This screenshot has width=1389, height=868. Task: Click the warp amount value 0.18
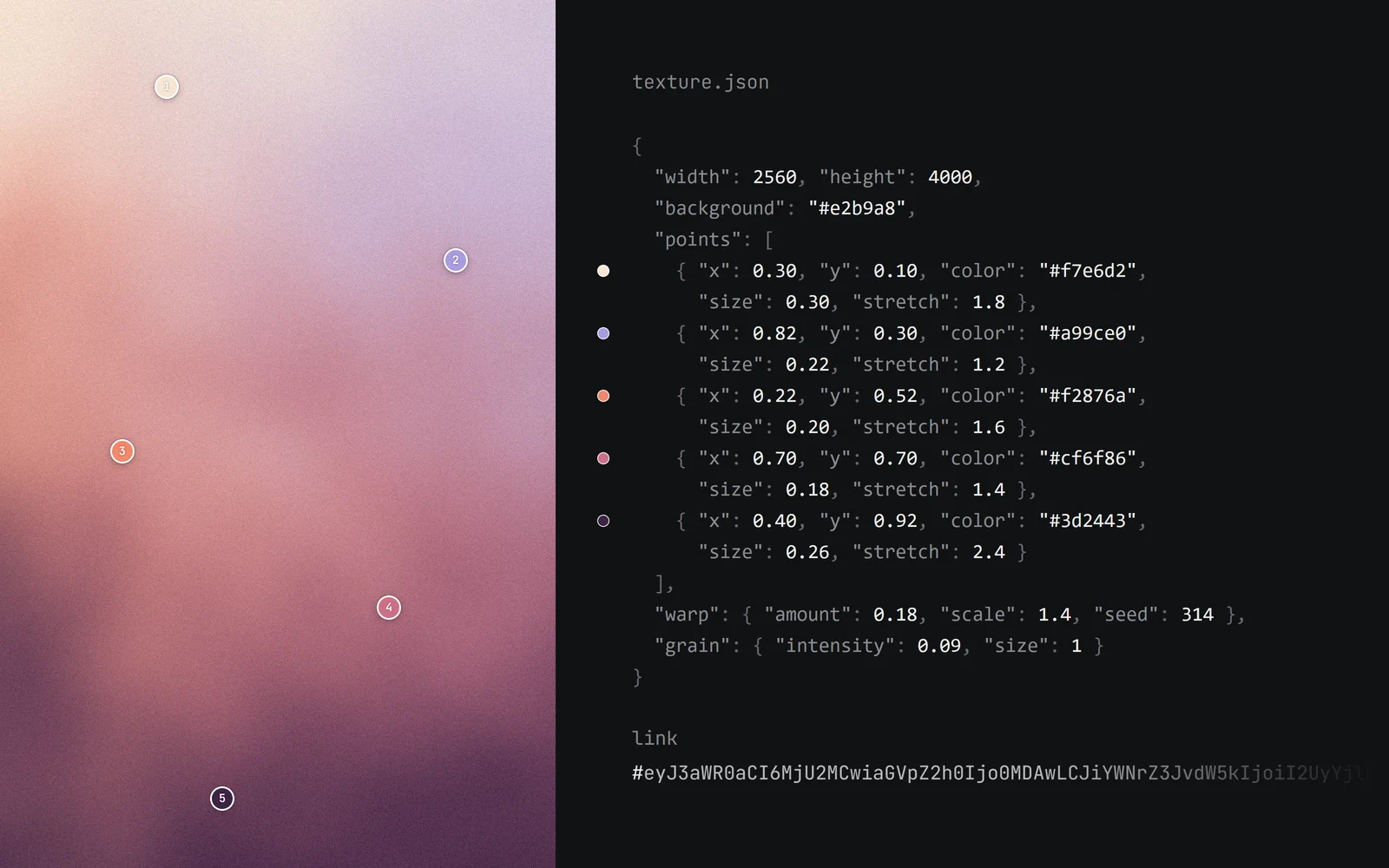(895, 615)
